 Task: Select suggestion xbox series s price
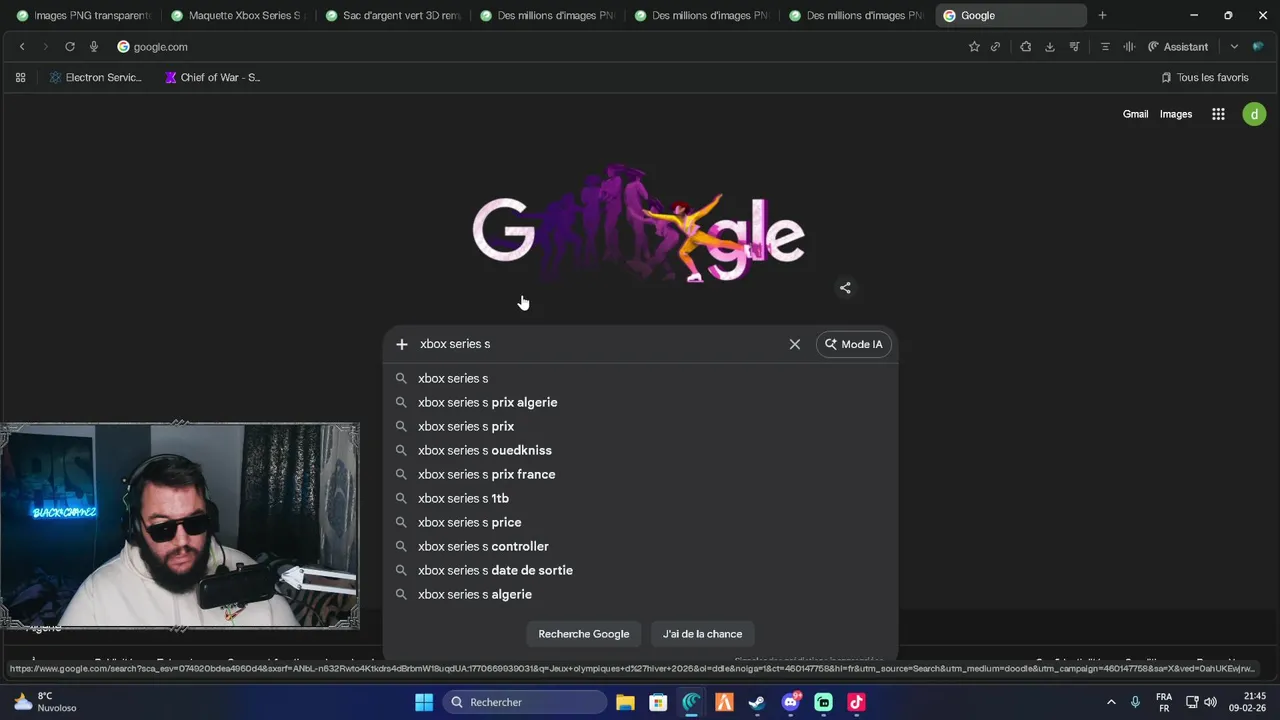click(640, 522)
